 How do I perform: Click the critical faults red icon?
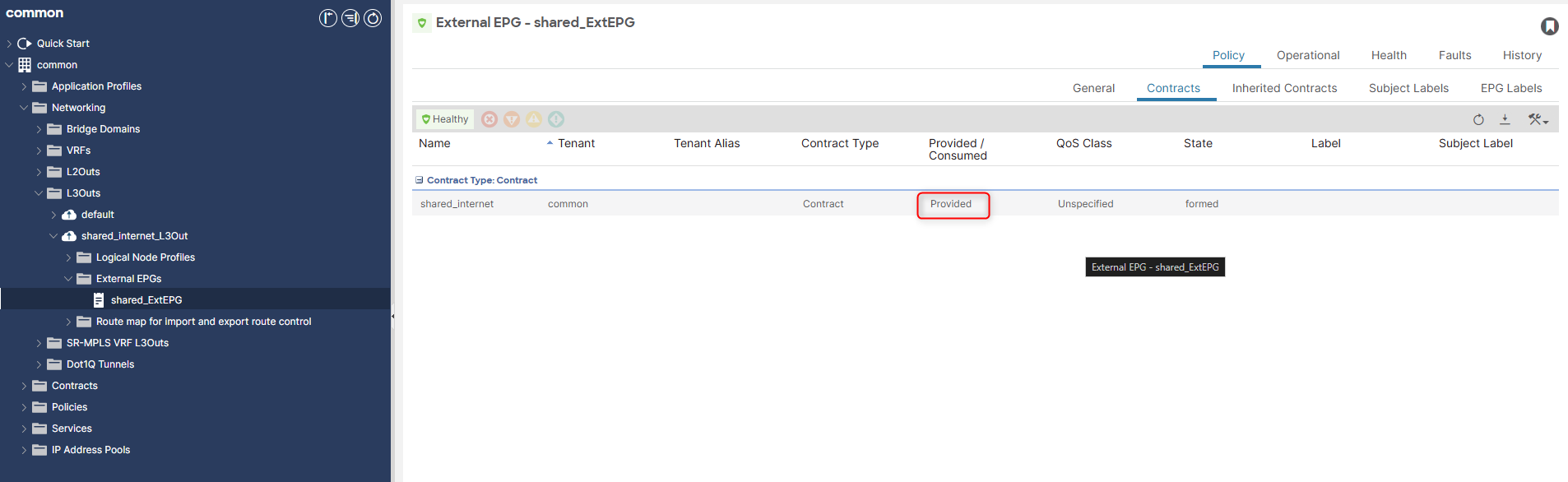(x=489, y=119)
